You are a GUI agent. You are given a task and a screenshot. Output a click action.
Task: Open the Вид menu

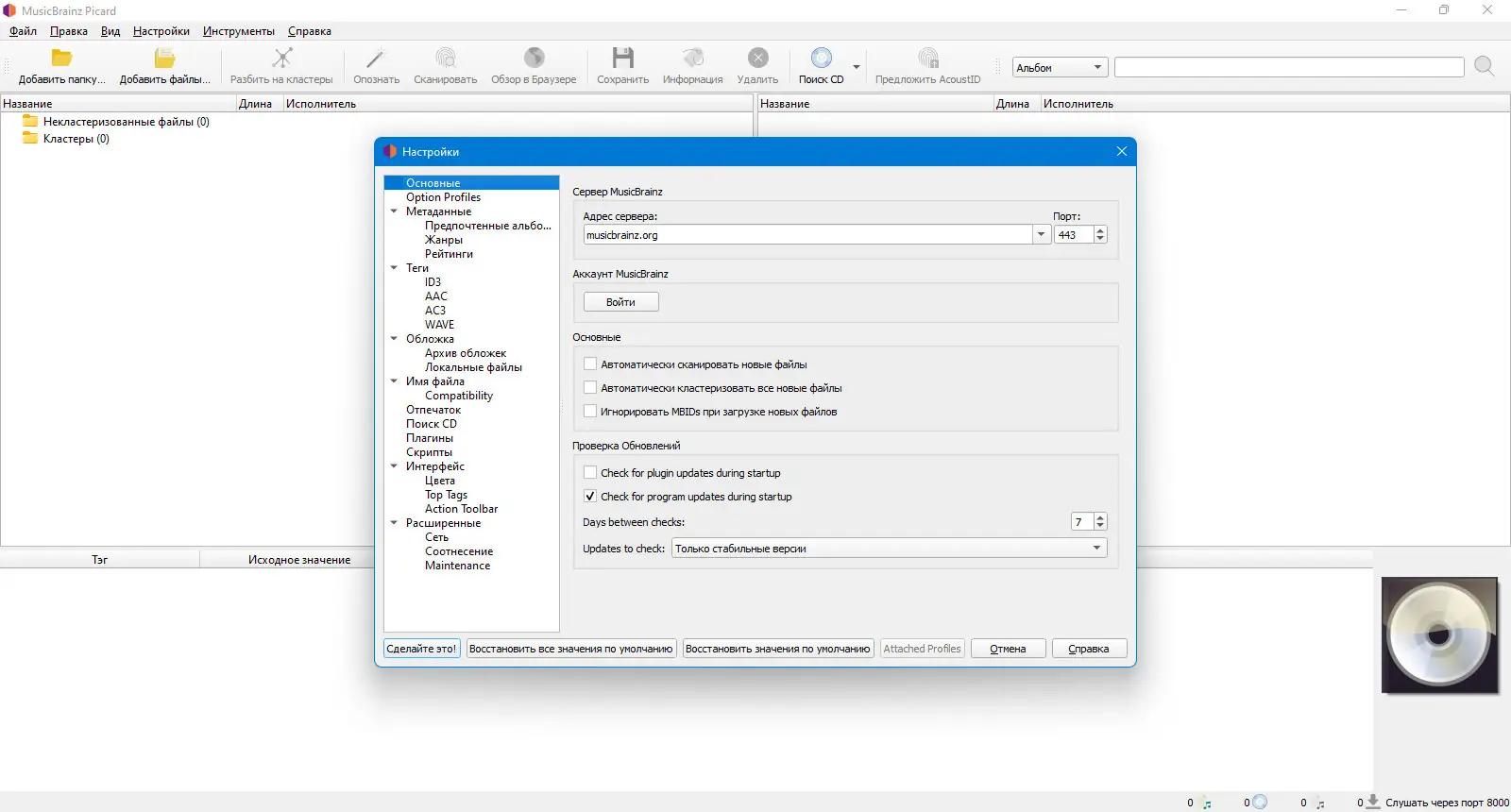pyautogui.click(x=110, y=31)
